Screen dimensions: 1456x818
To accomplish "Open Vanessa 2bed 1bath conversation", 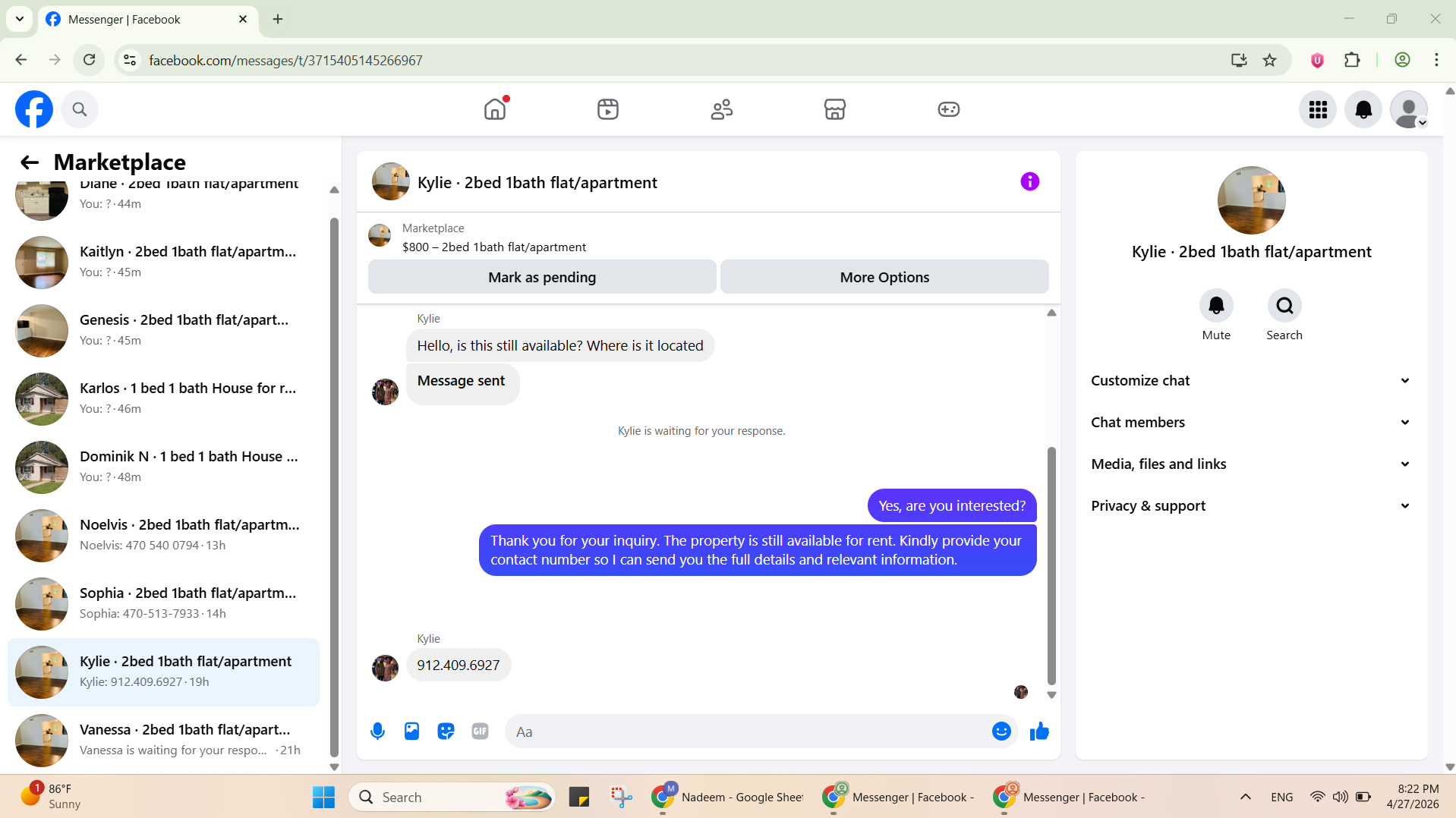I will (x=163, y=740).
